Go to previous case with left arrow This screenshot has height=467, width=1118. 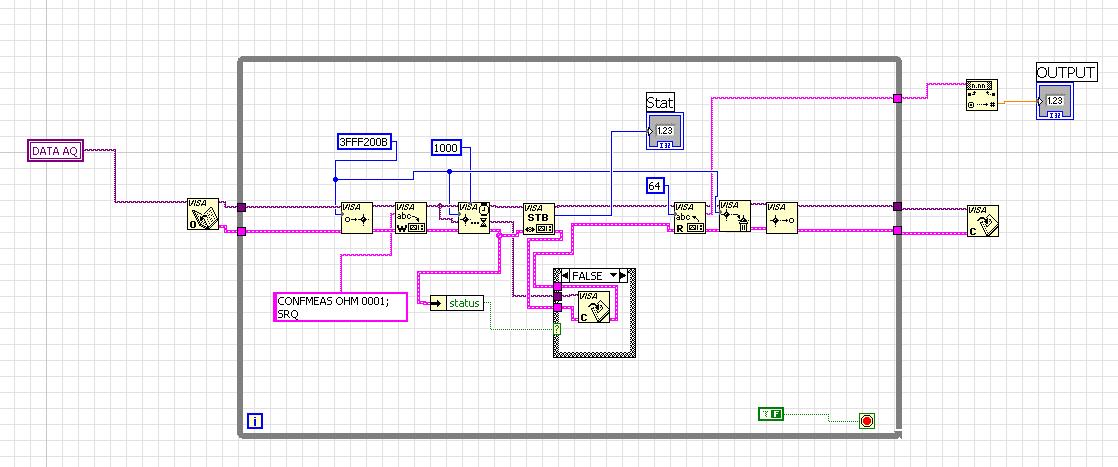[x=563, y=276]
